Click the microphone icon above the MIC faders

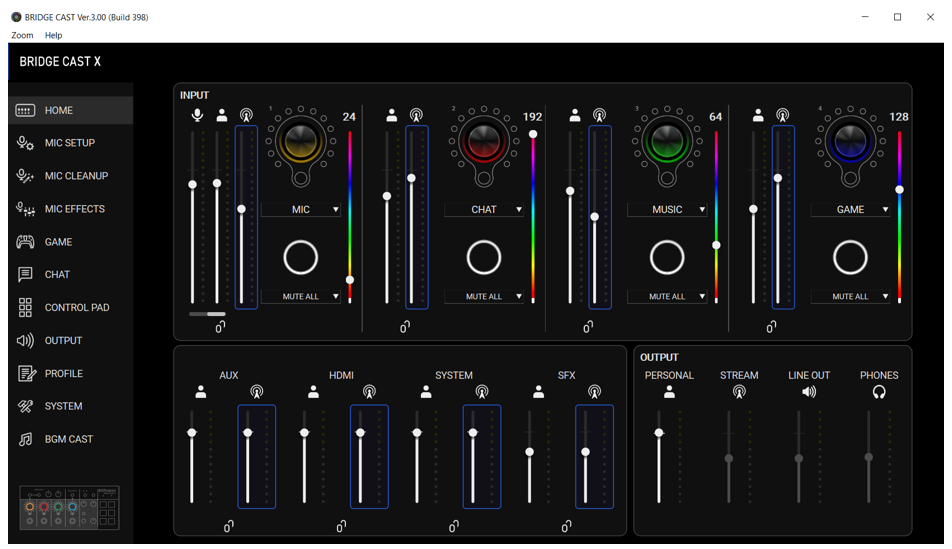[x=197, y=115]
